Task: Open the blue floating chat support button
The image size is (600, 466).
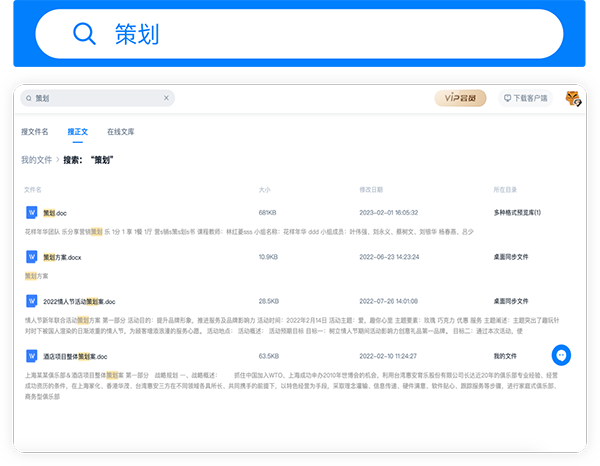Action: tap(562, 355)
